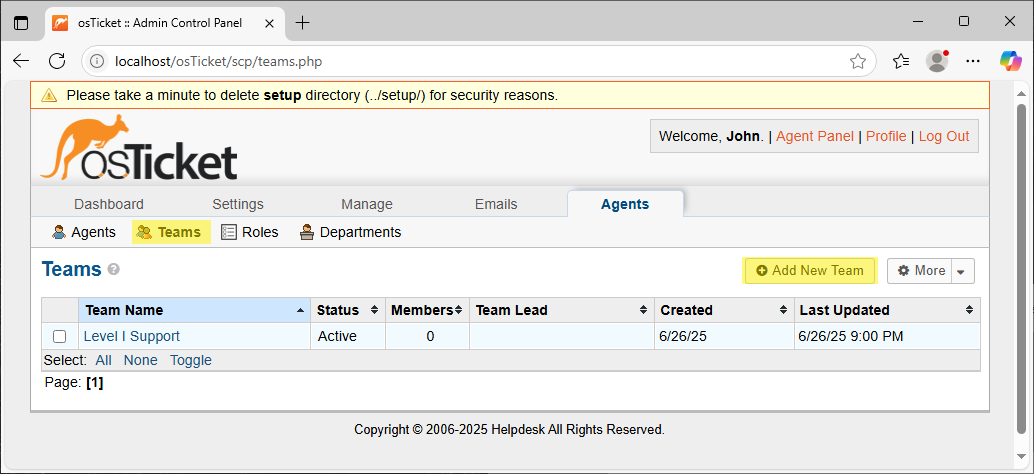This screenshot has width=1034, height=474.
Task: Close the osTicket Admin Control Panel tab
Action: 271,22
